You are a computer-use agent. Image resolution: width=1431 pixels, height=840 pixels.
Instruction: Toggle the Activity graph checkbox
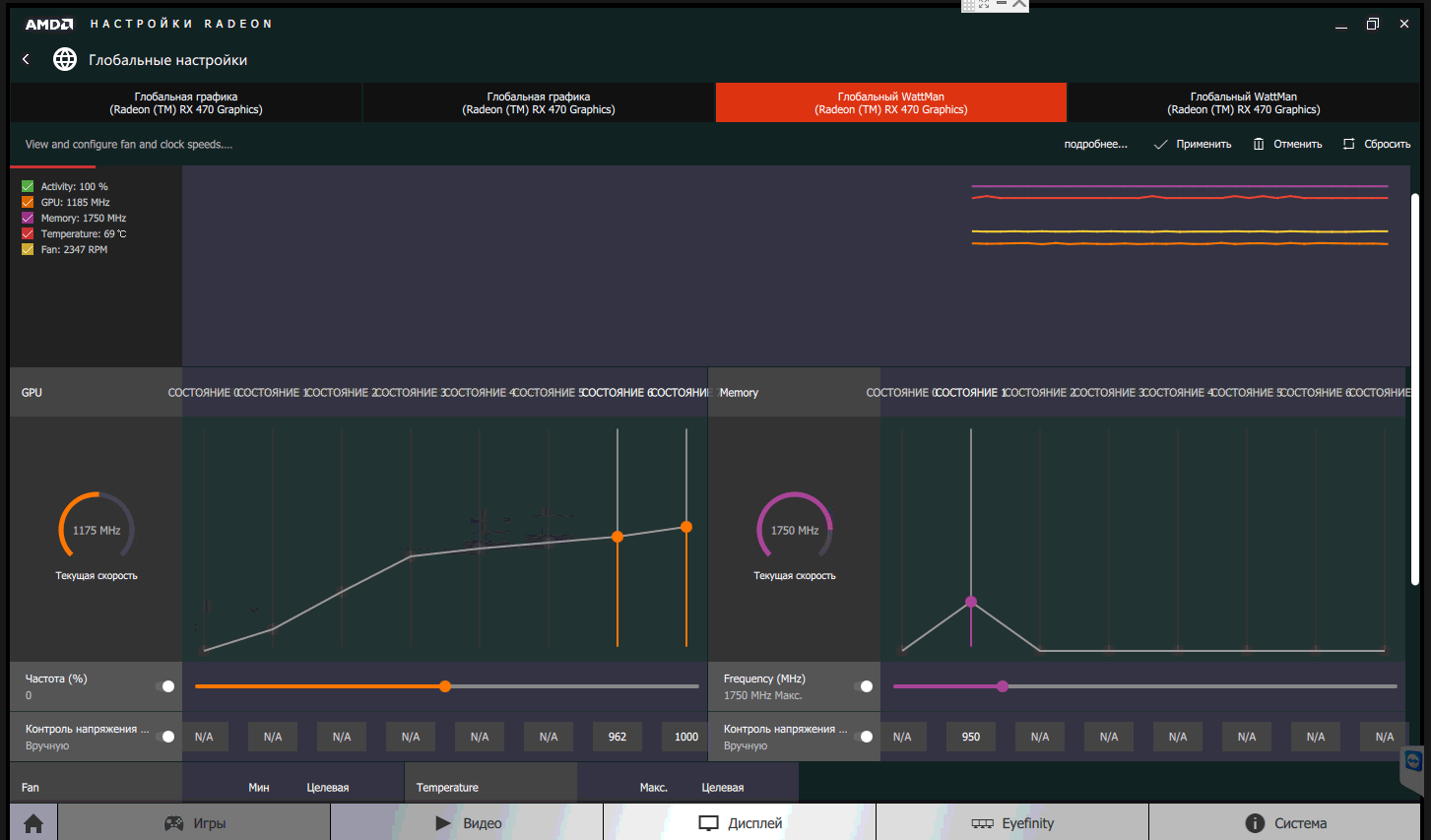pyautogui.click(x=28, y=186)
